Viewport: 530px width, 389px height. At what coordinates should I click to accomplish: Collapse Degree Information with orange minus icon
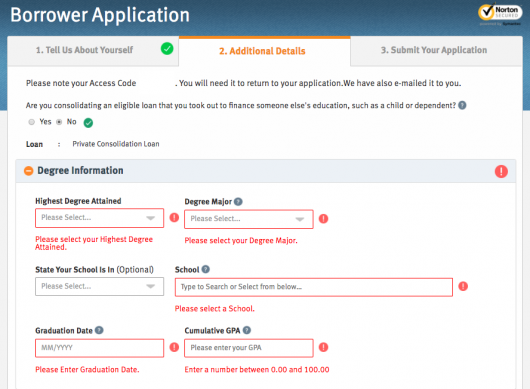[29, 171]
